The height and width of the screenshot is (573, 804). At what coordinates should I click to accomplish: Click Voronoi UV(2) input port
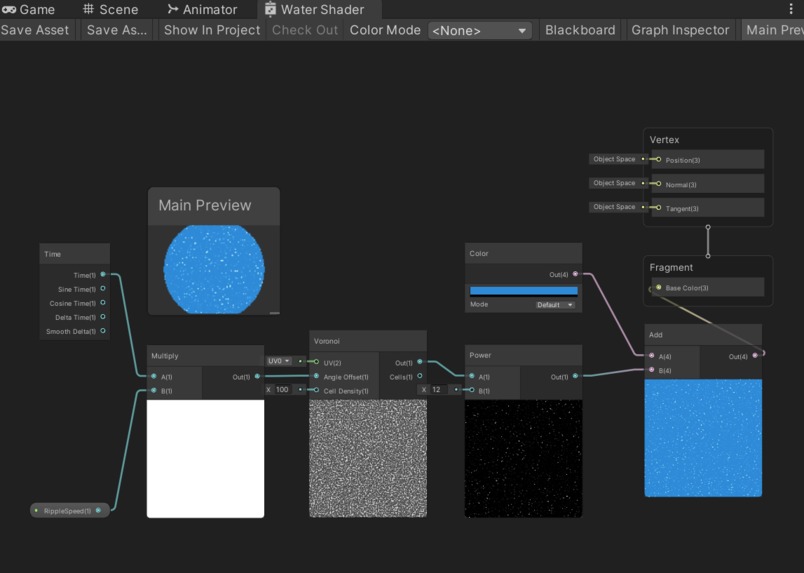point(316,362)
